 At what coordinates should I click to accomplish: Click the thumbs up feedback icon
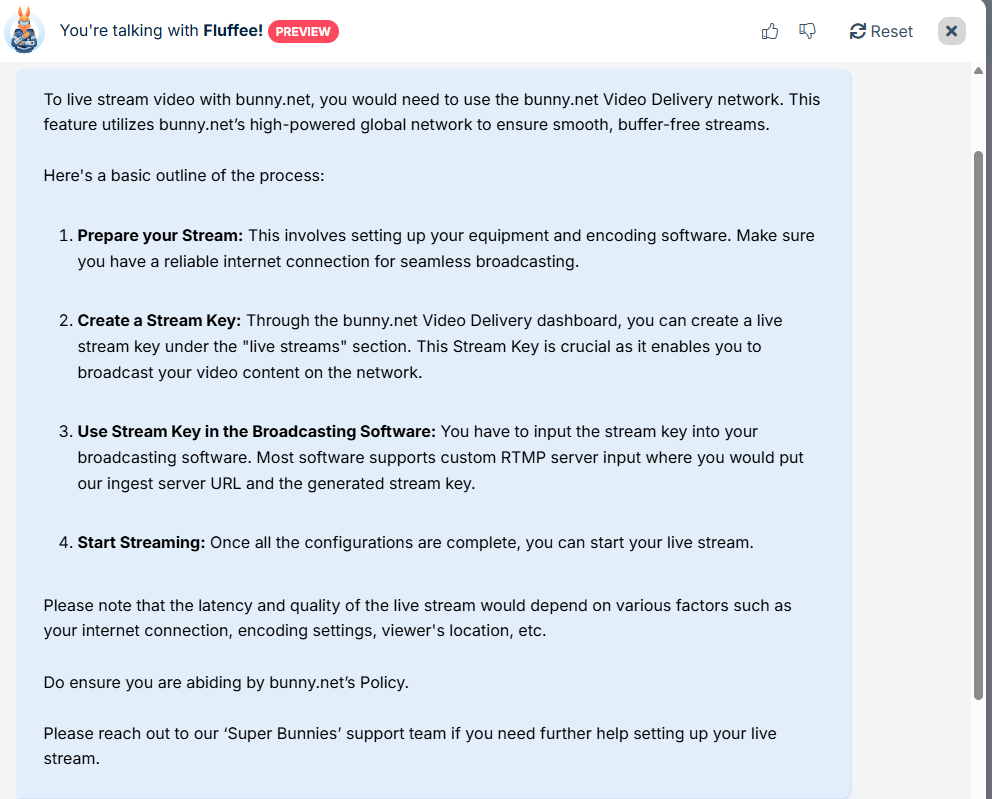click(x=769, y=31)
